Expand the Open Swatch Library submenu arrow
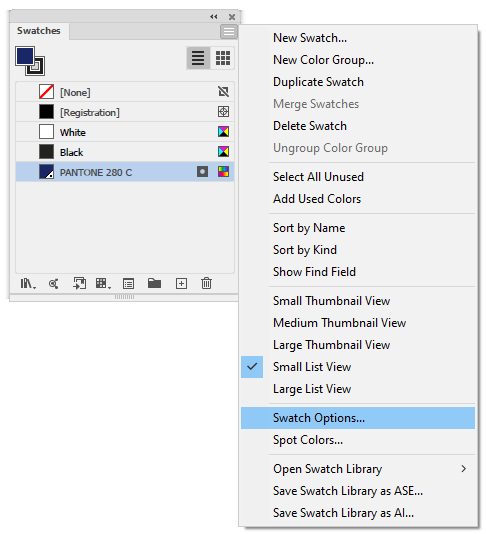Image resolution: width=486 pixels, height=534 pixels. click(x=464, y=469)
